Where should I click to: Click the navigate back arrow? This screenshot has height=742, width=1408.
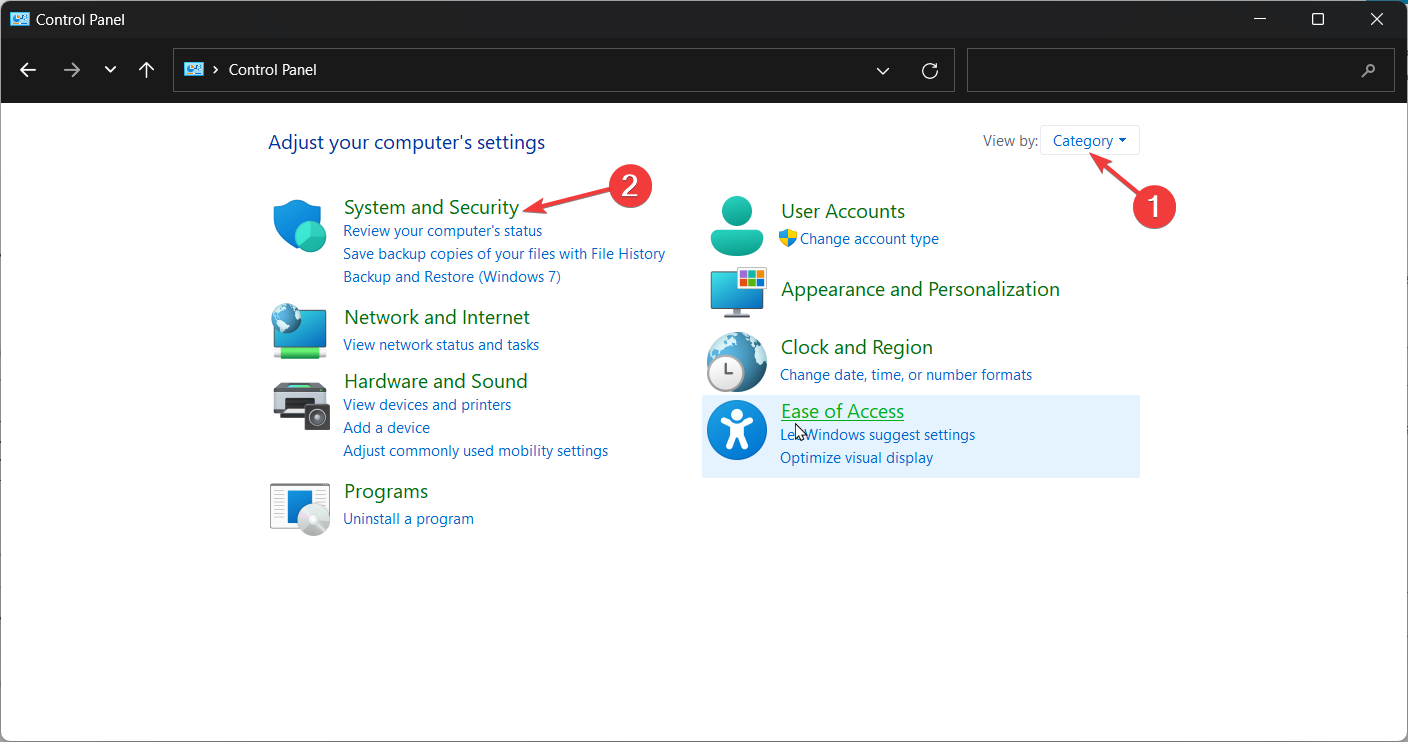tap(28, 70)
